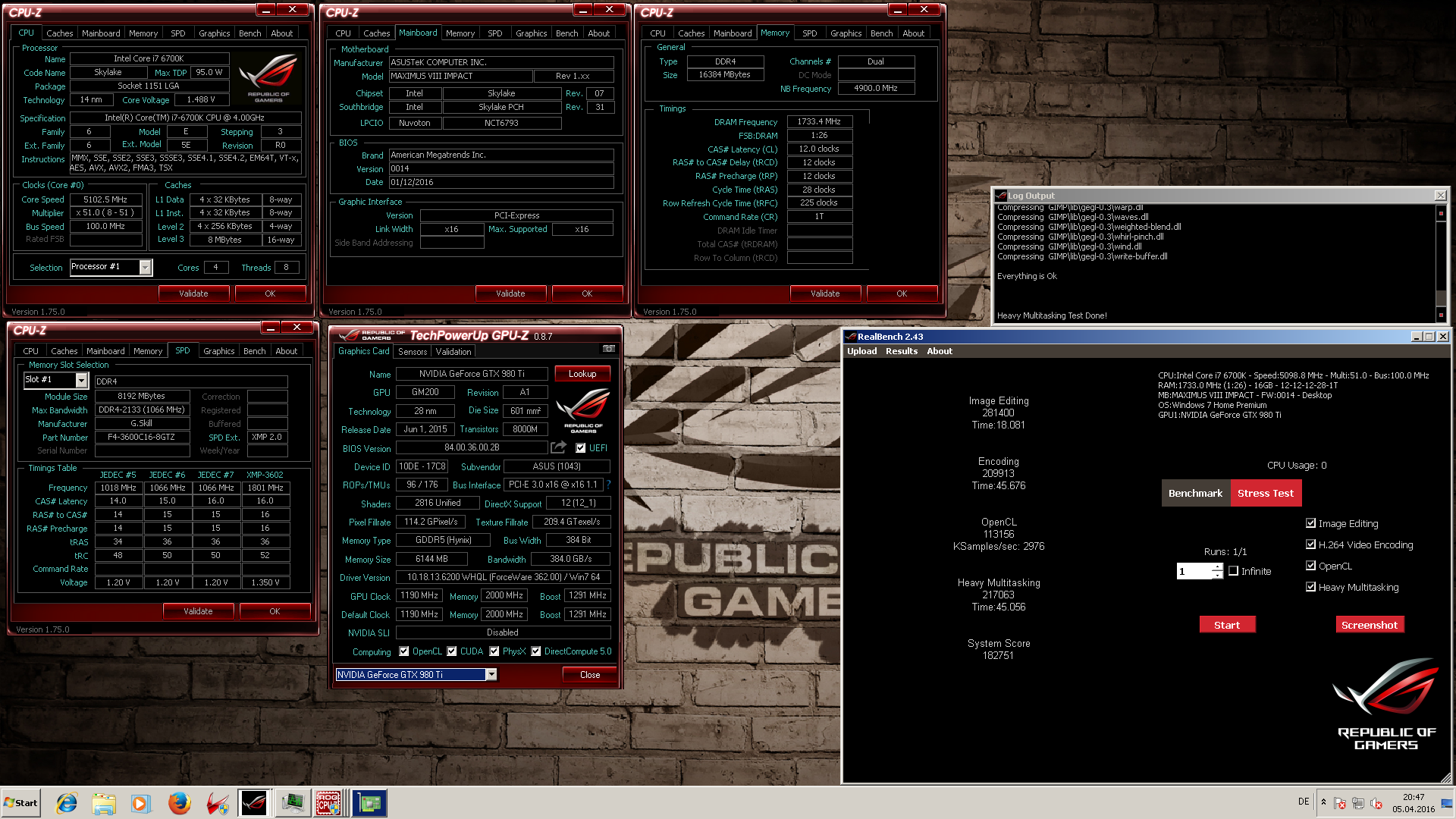
Task: Click the Log Output vertical scrollbar
Action: click(x=1441, y=262)
